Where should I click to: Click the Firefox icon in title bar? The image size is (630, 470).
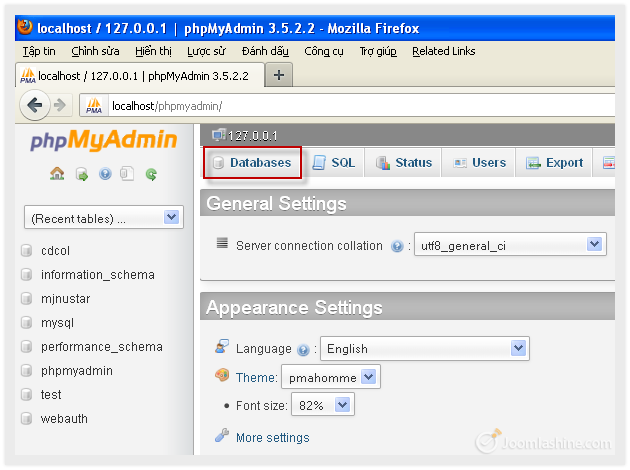tap(25, 28)
